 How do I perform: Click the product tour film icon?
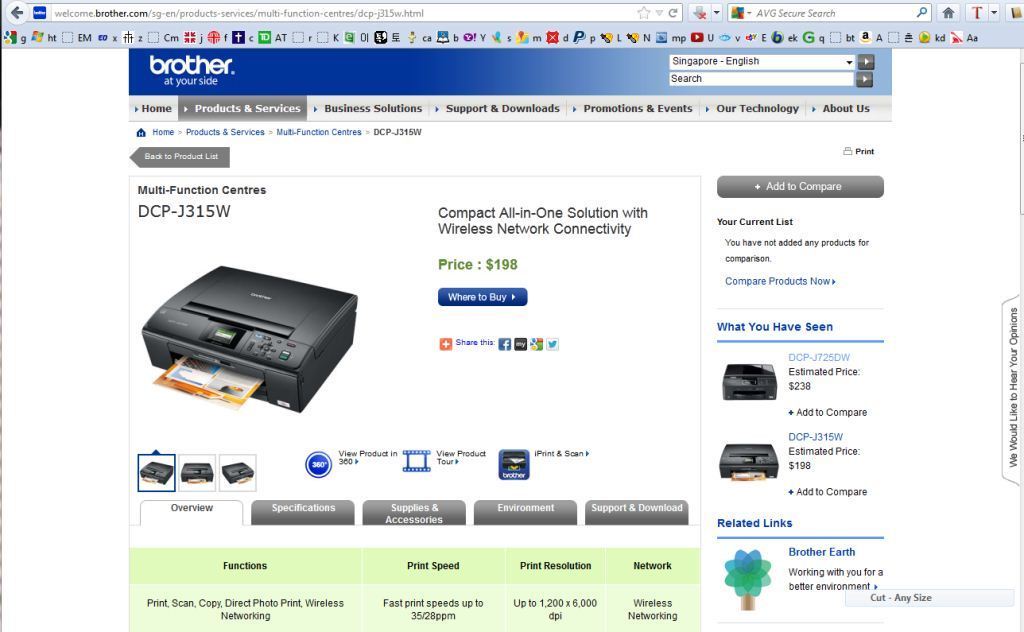coord(416,461)
